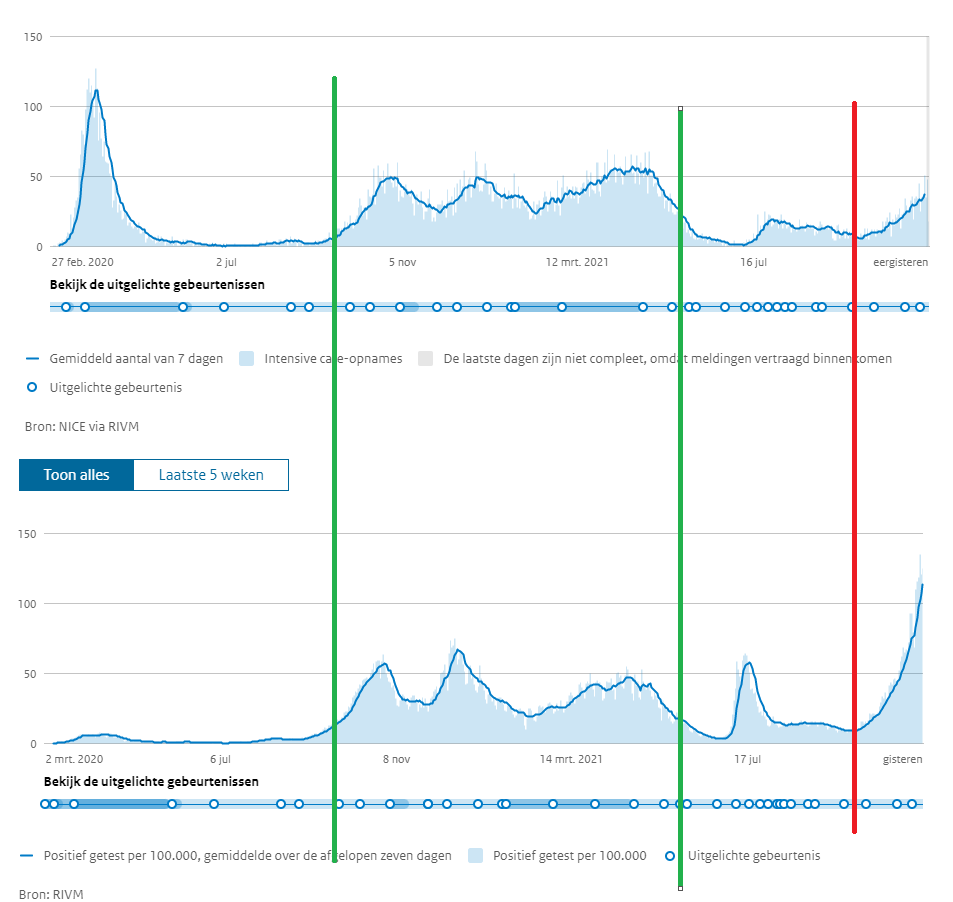Select first event marker on lower timeline
This screenshot has height=902, width=953.
pyautogui.click(x=45, y=804)
